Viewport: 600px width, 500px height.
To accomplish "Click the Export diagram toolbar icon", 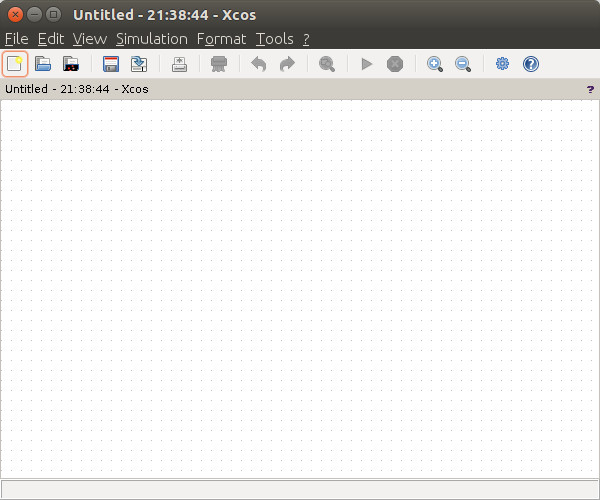I will click(x=179, y=64).
